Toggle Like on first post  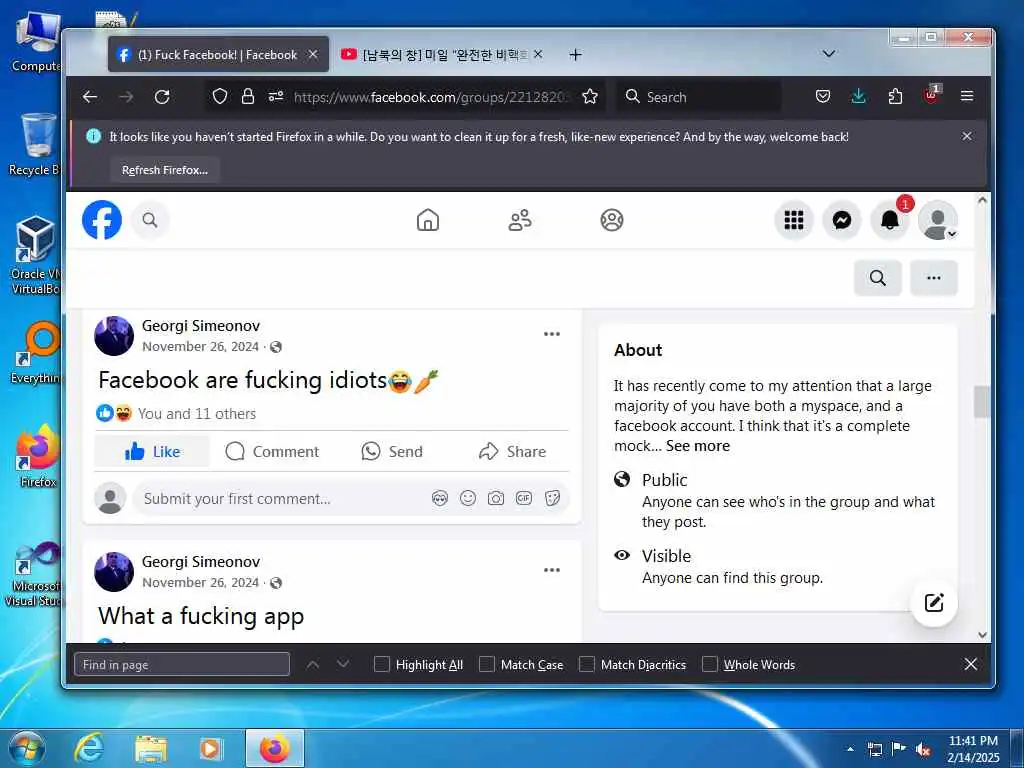[x=152, y=451]
